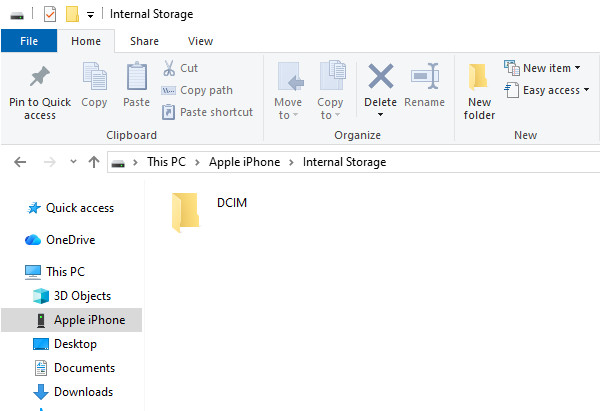Click the Rename icon
This screenshot has width=600, height=411.
424,76
